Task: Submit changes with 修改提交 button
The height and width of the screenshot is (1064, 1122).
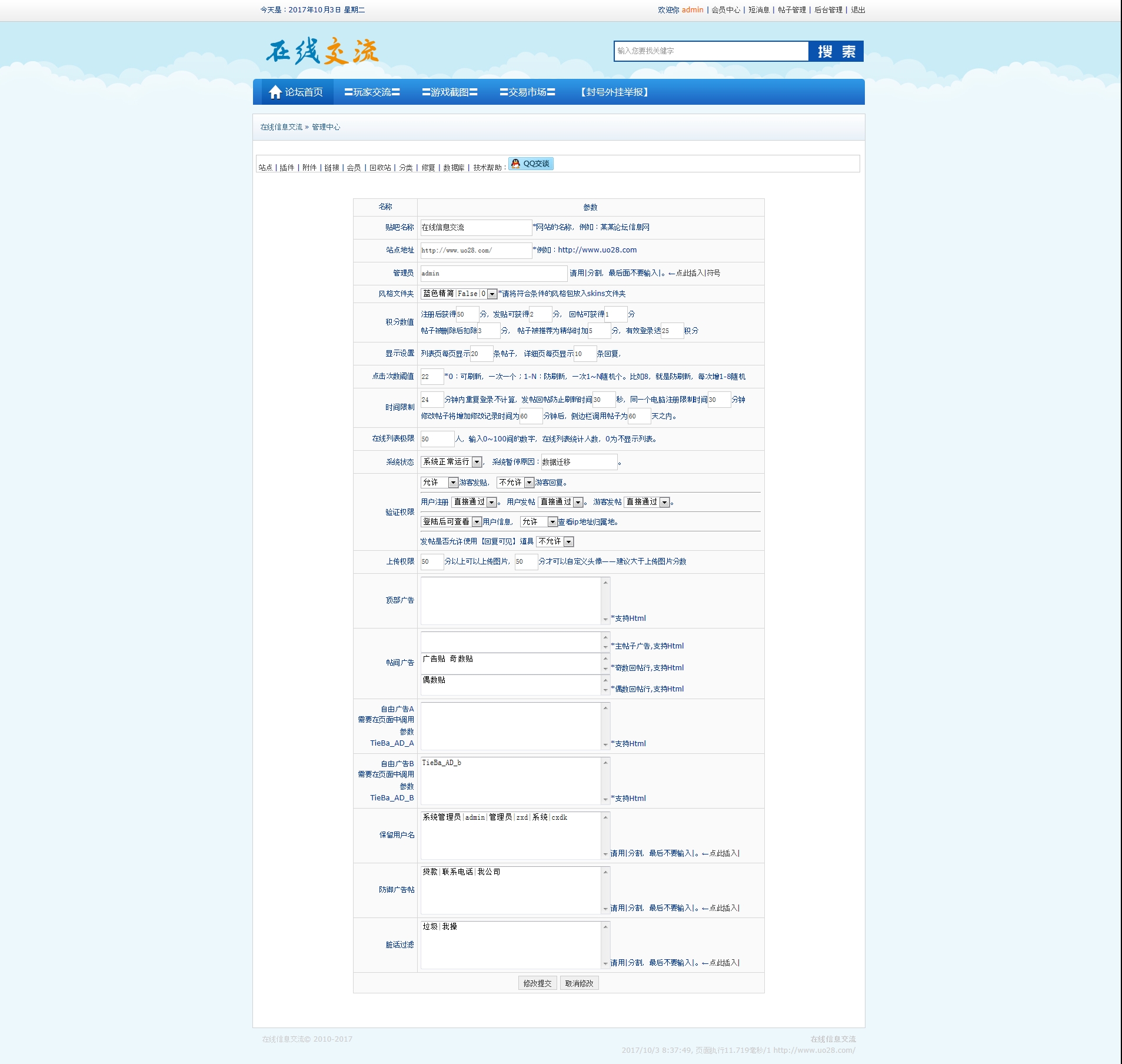Action: coord(538,983)
